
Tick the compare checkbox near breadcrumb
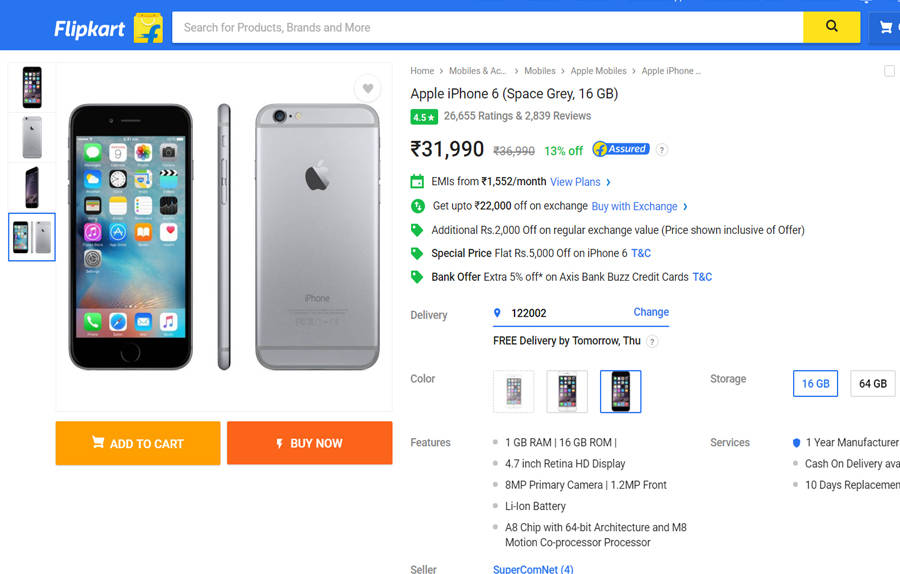[890, 71]
